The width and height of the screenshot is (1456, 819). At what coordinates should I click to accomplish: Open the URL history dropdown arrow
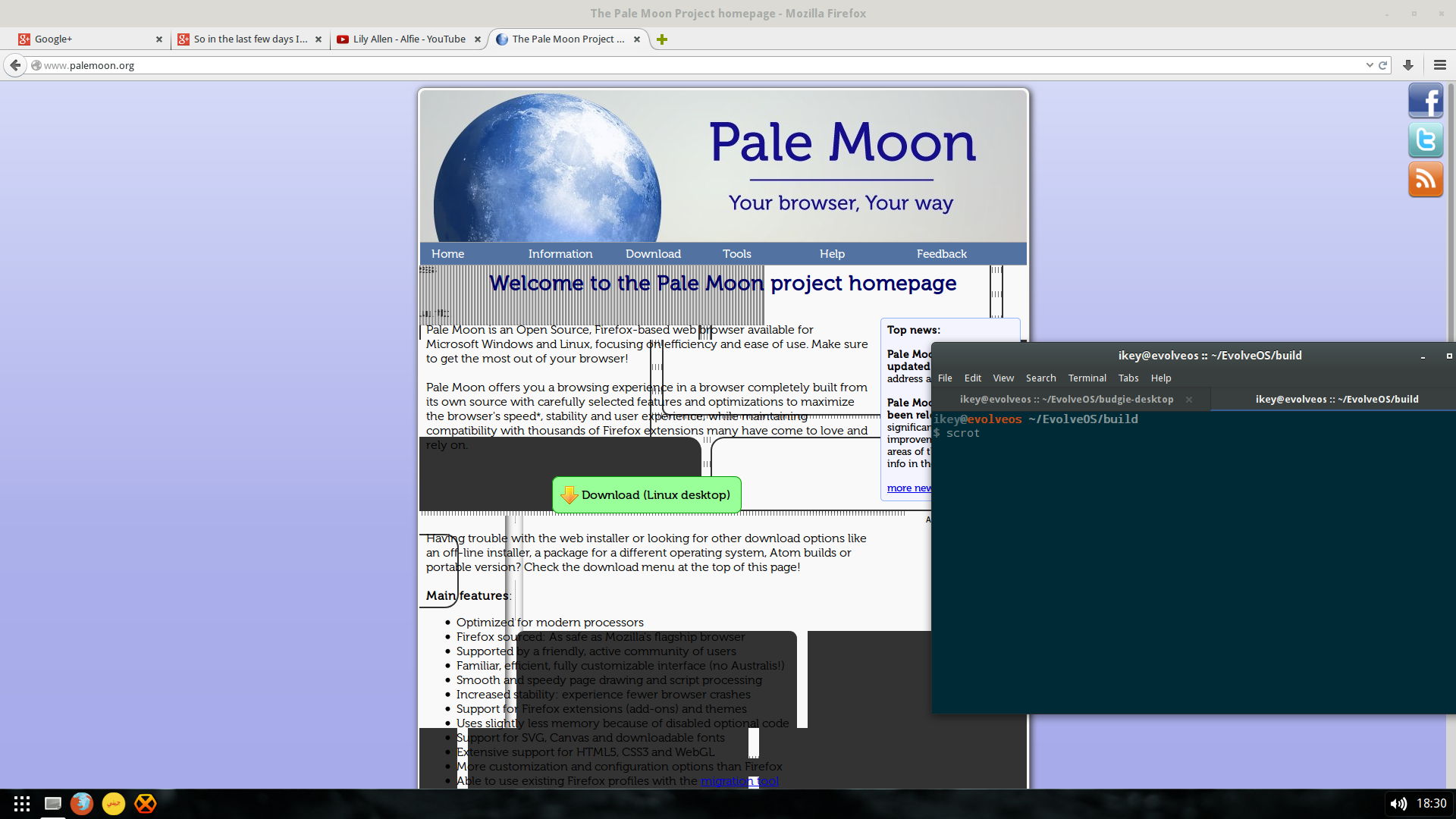click(x=1370, y=65)
